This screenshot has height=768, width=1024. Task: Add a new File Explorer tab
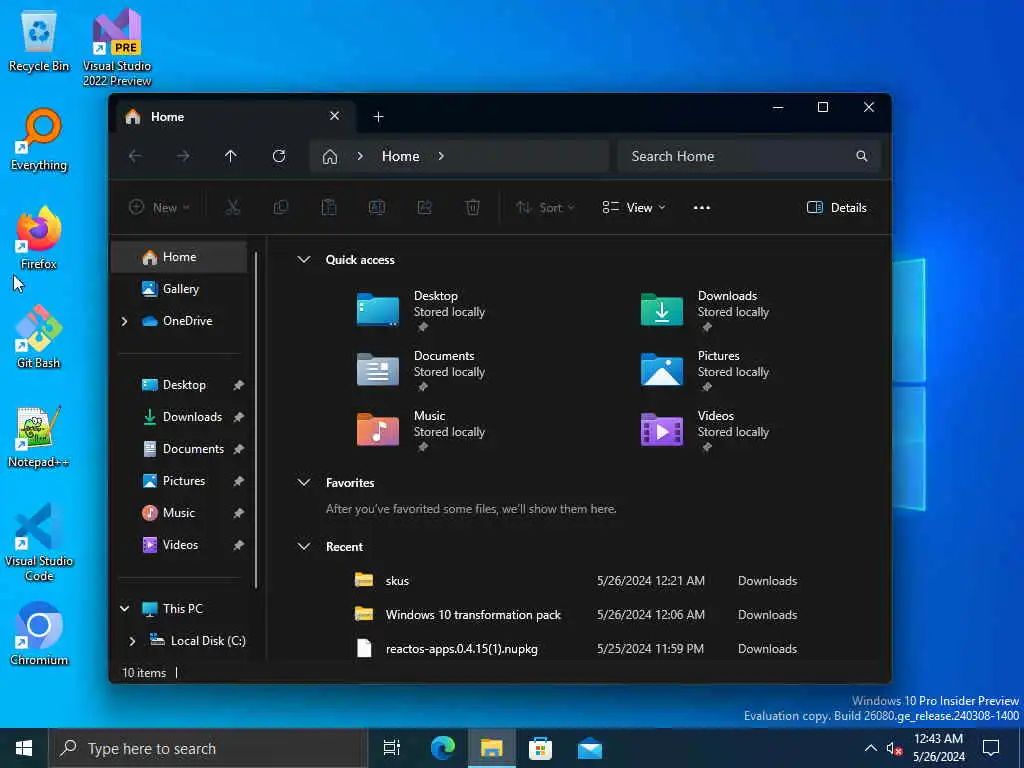[x=378, y=117]
